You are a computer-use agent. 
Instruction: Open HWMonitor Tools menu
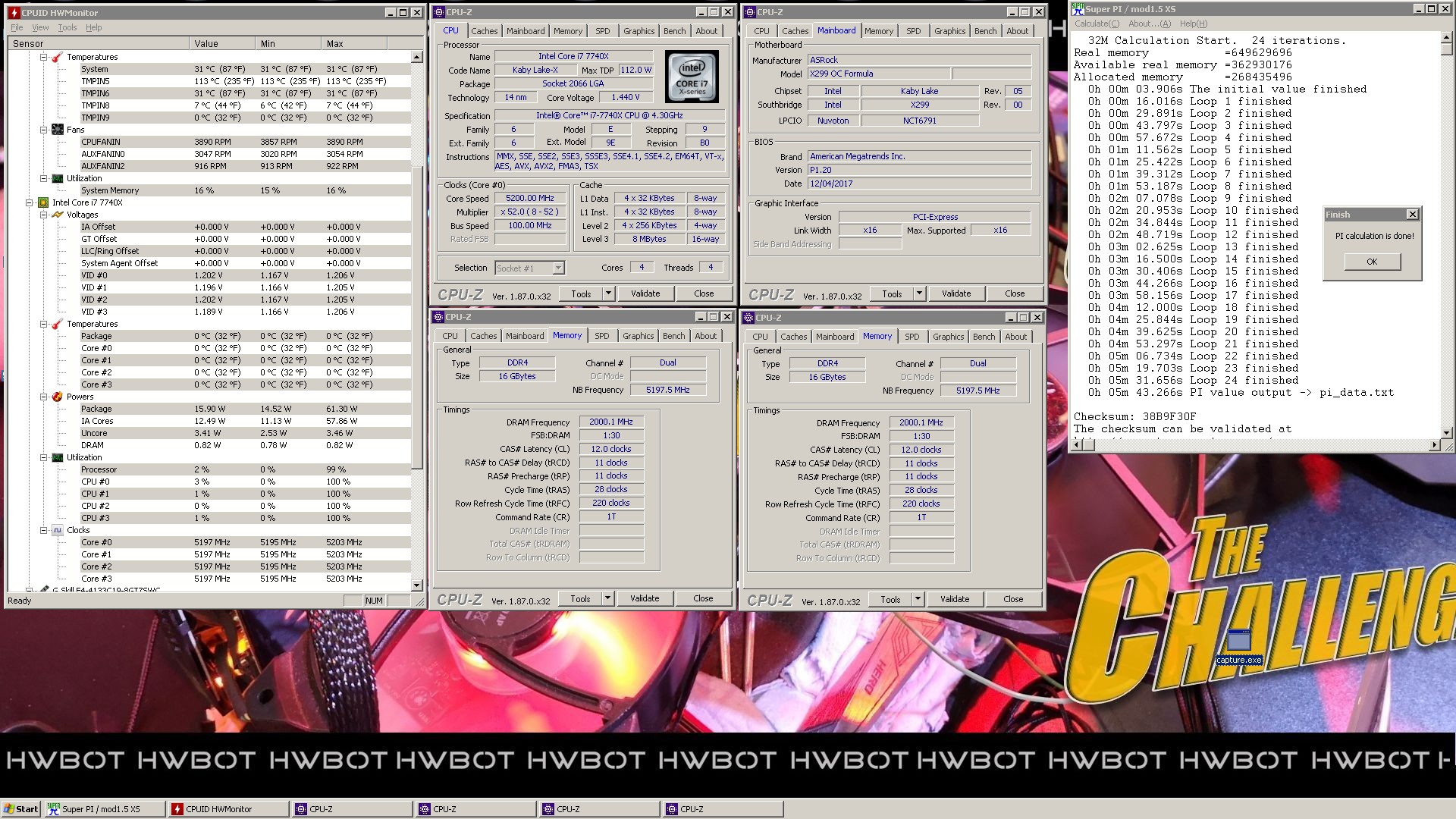click(x=67, y=27)
